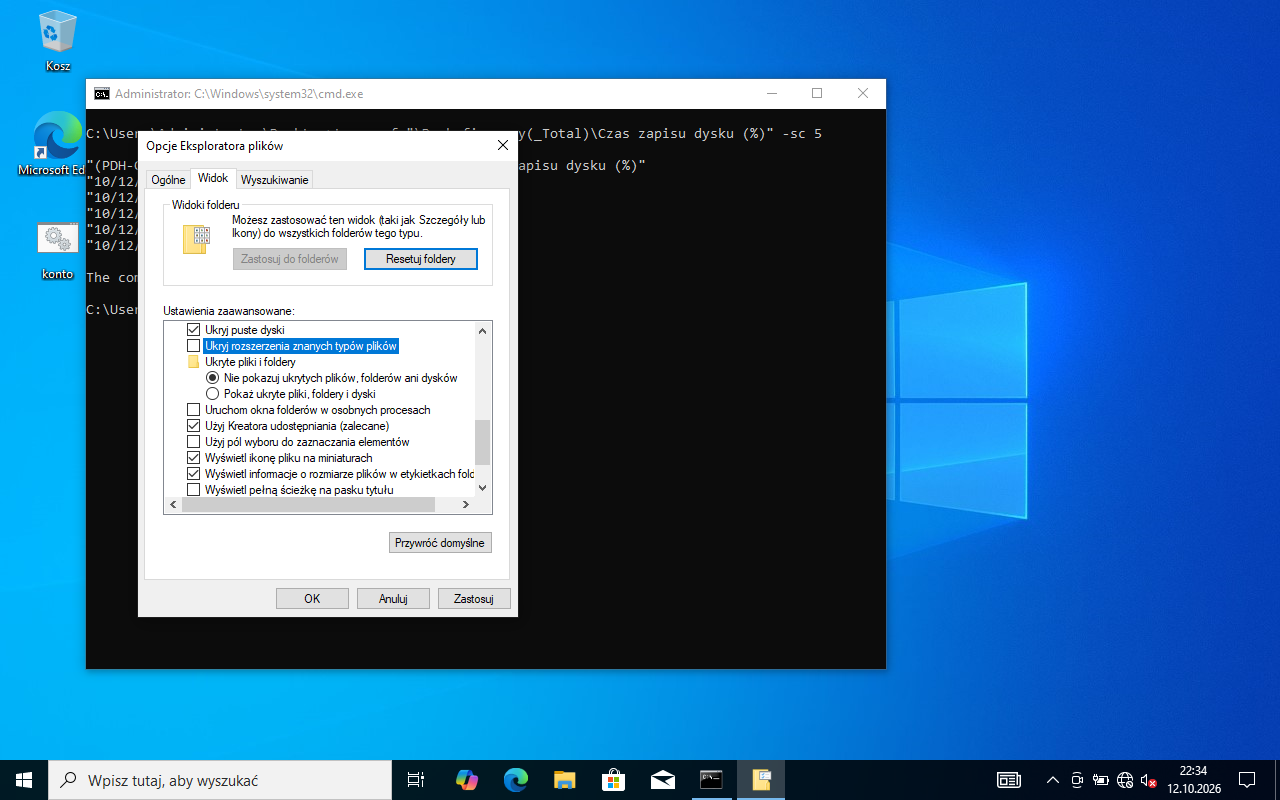1280x800 pixels.
Task: Open the Mail app taskbar icon
Action: point(662,780)
